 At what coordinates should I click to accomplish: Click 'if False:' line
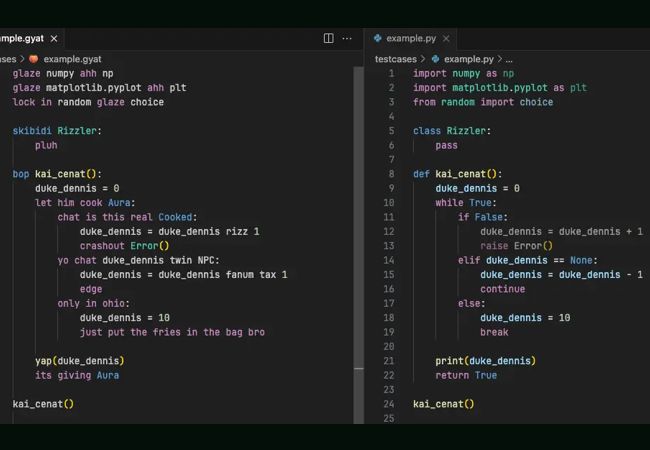pos(483,217)
